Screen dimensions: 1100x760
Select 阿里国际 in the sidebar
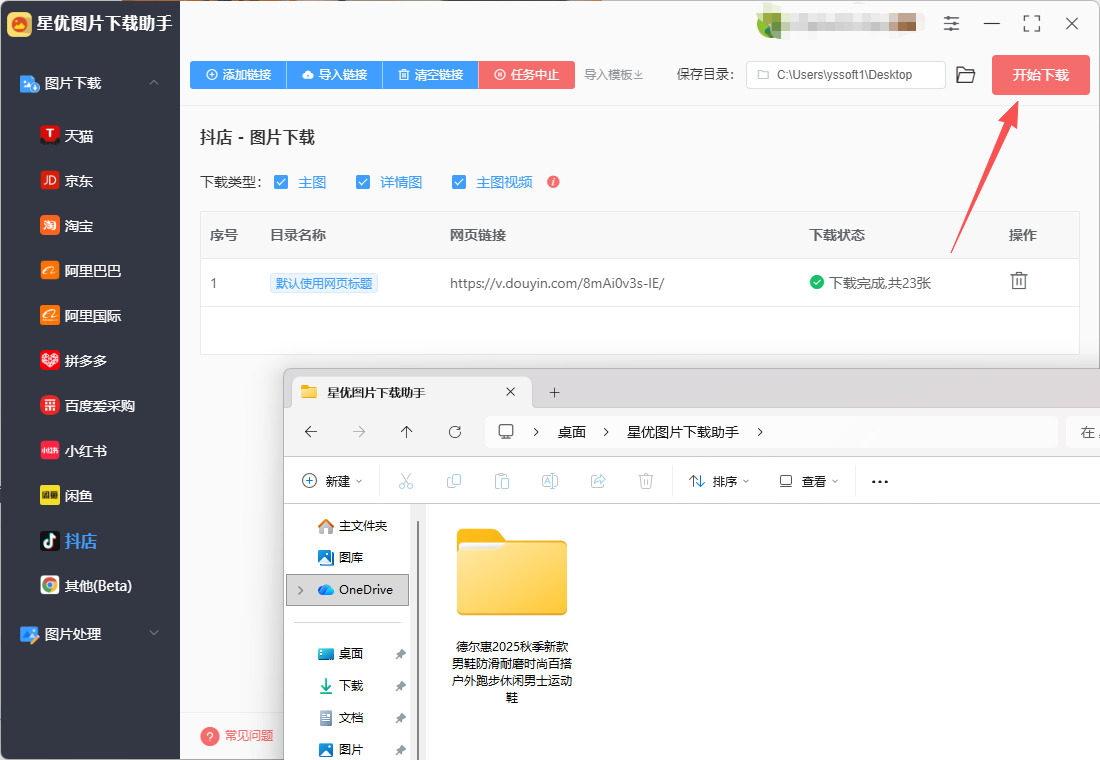(81, 315)
